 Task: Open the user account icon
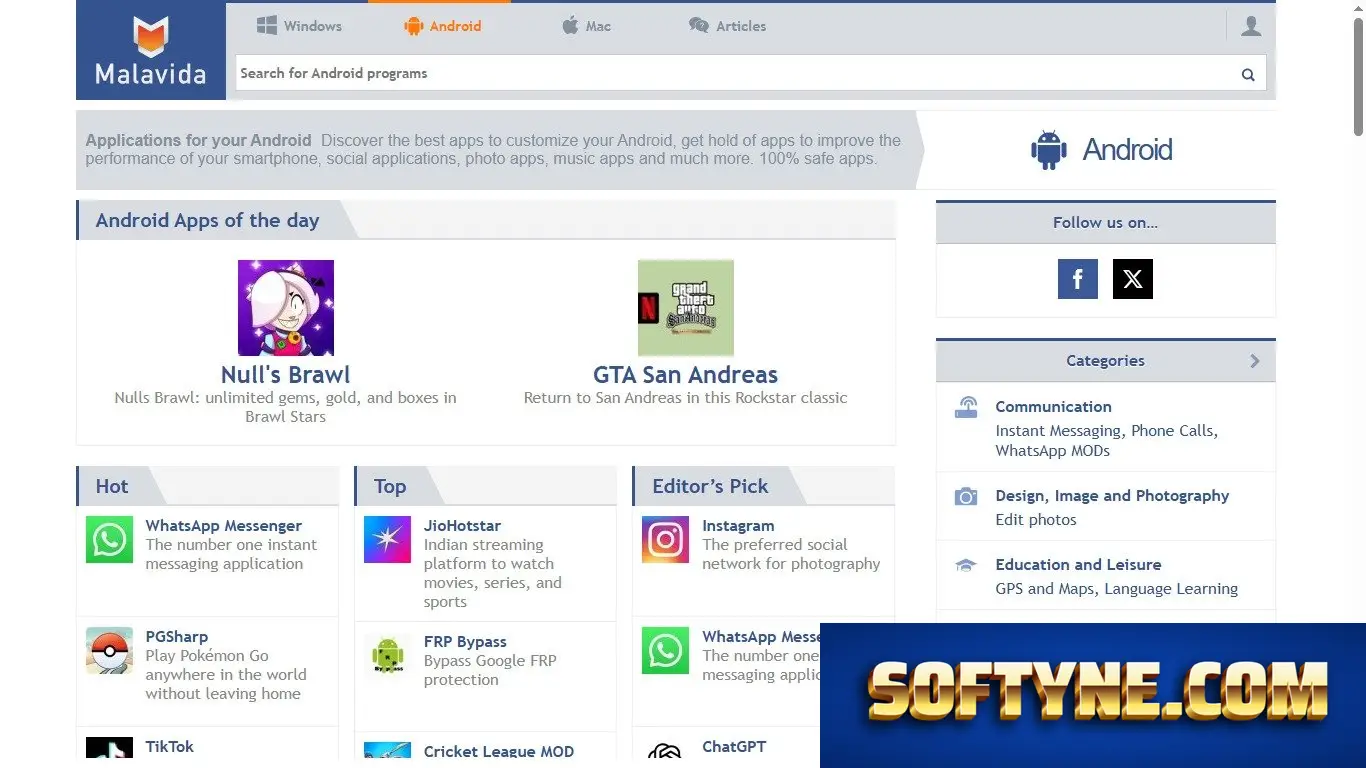(x=1250, y=26)
